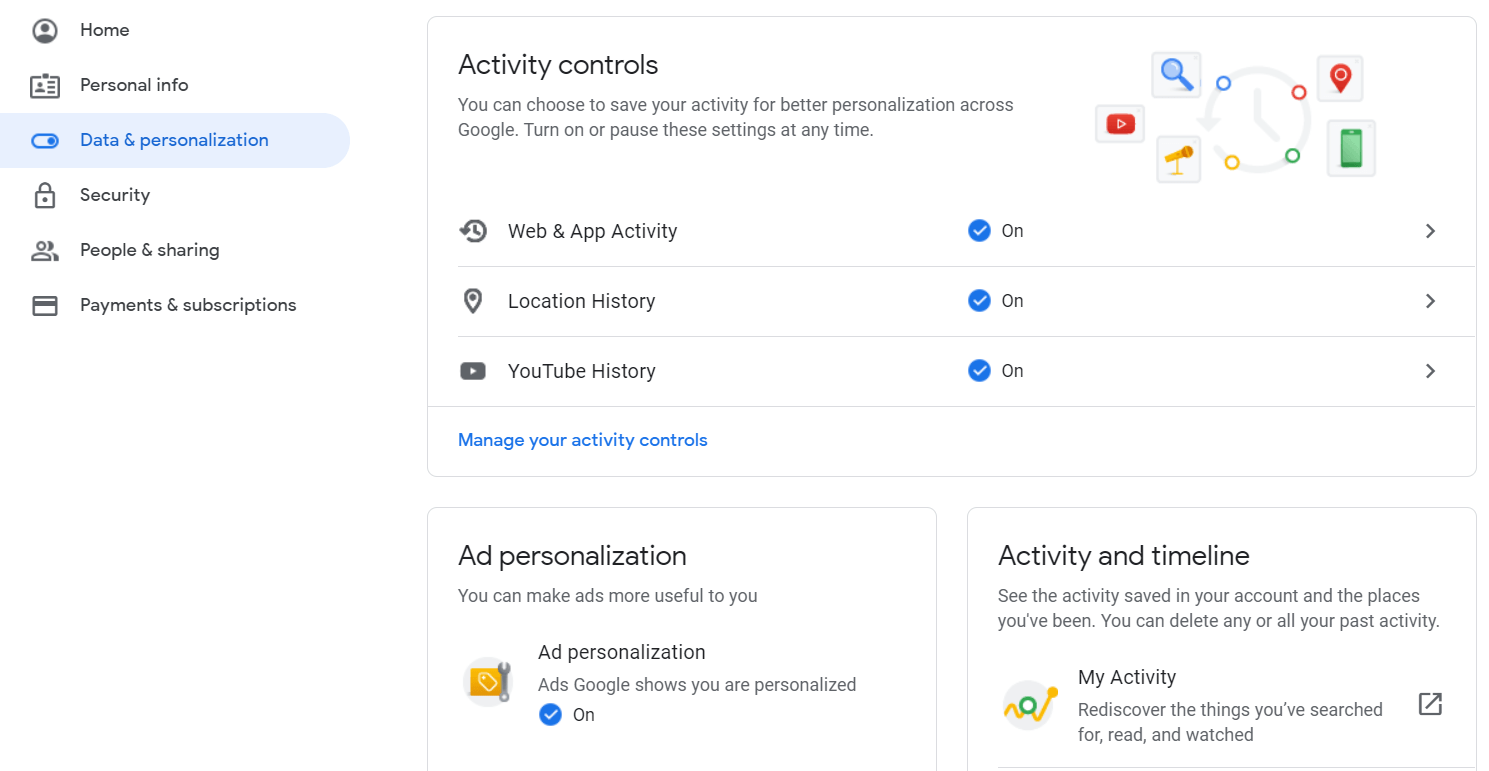Go to the Security section
The image size is (1489, 771).
pyautogui.click(x=115, y=195)
